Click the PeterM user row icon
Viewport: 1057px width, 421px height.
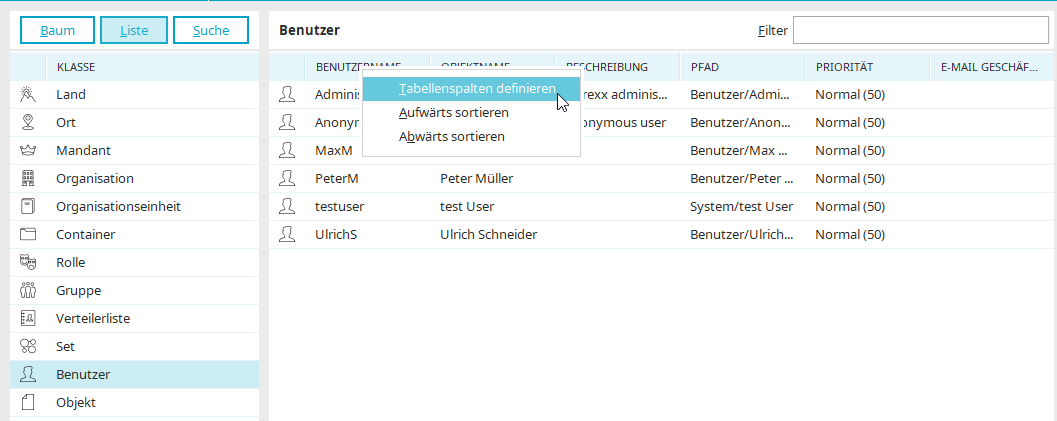click(288, 179)
